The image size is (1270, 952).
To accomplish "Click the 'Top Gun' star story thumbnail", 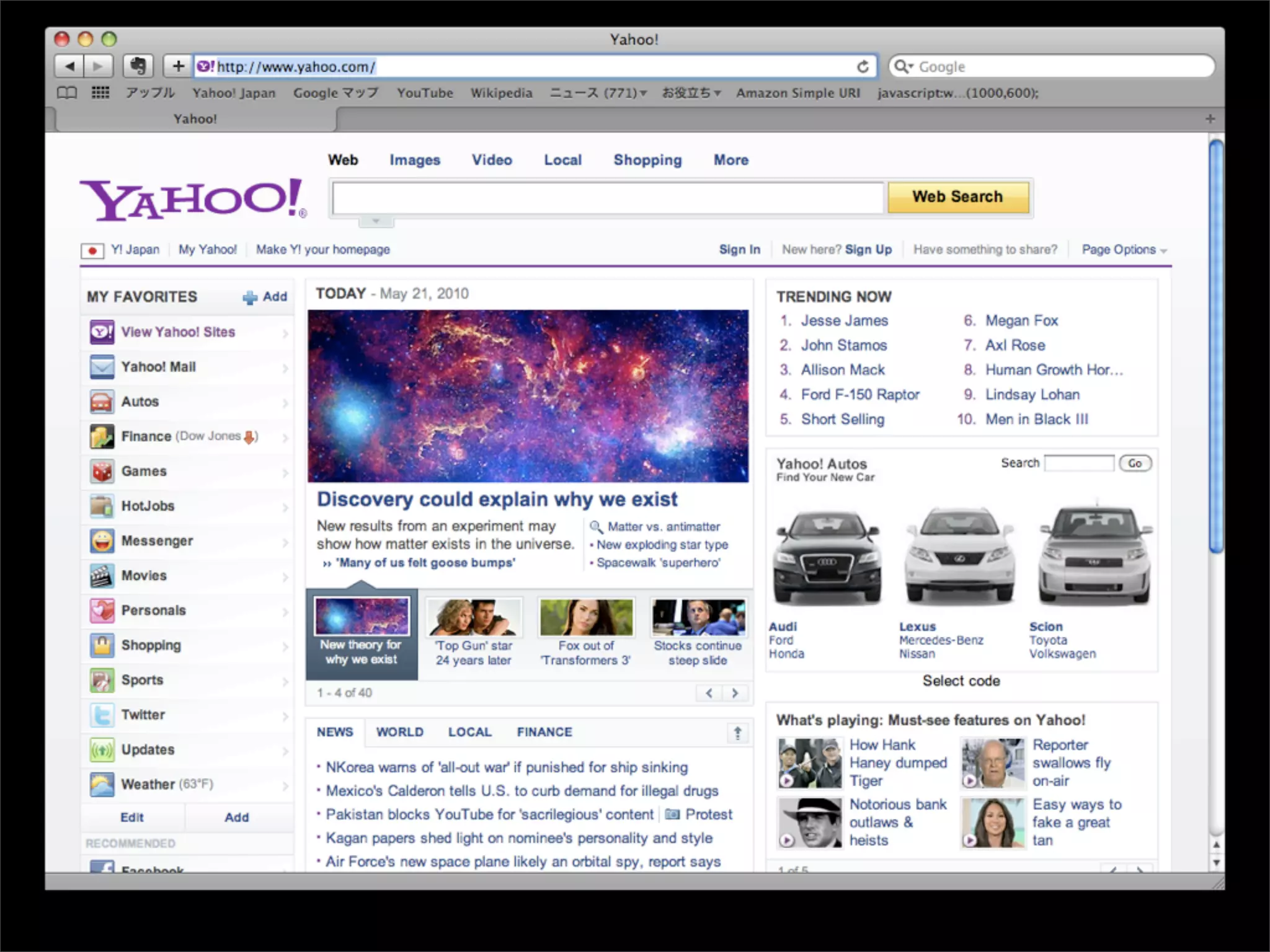I will point(474,617).
